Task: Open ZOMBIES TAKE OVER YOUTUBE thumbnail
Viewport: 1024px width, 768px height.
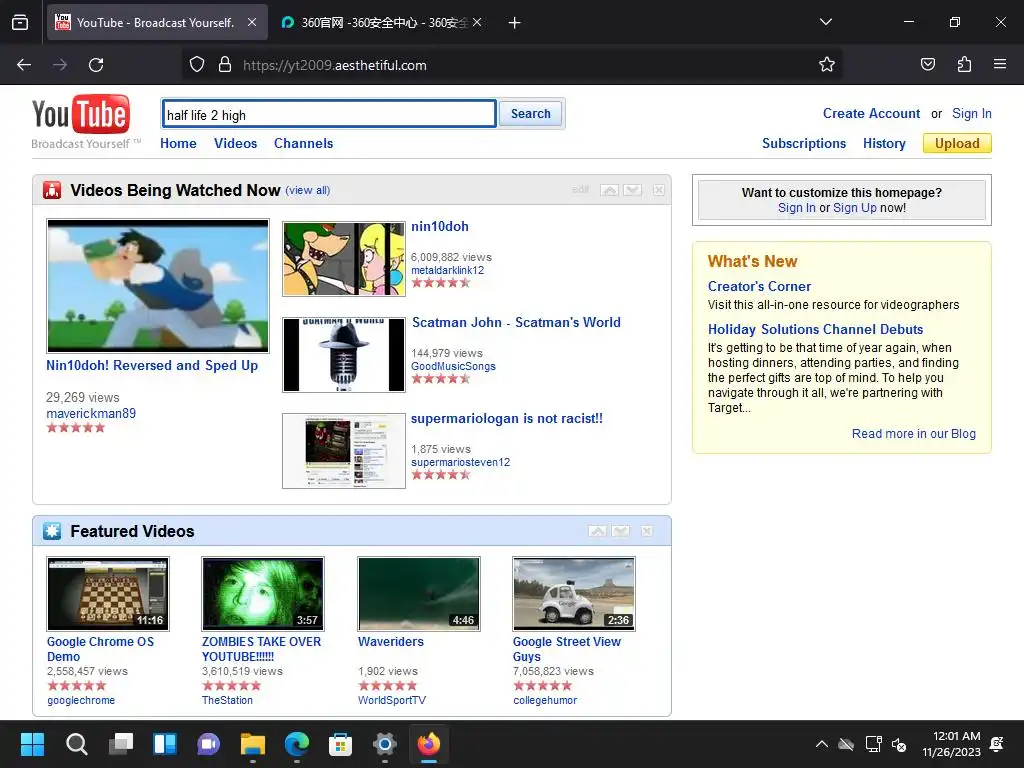Action: (x=263, y=594)
